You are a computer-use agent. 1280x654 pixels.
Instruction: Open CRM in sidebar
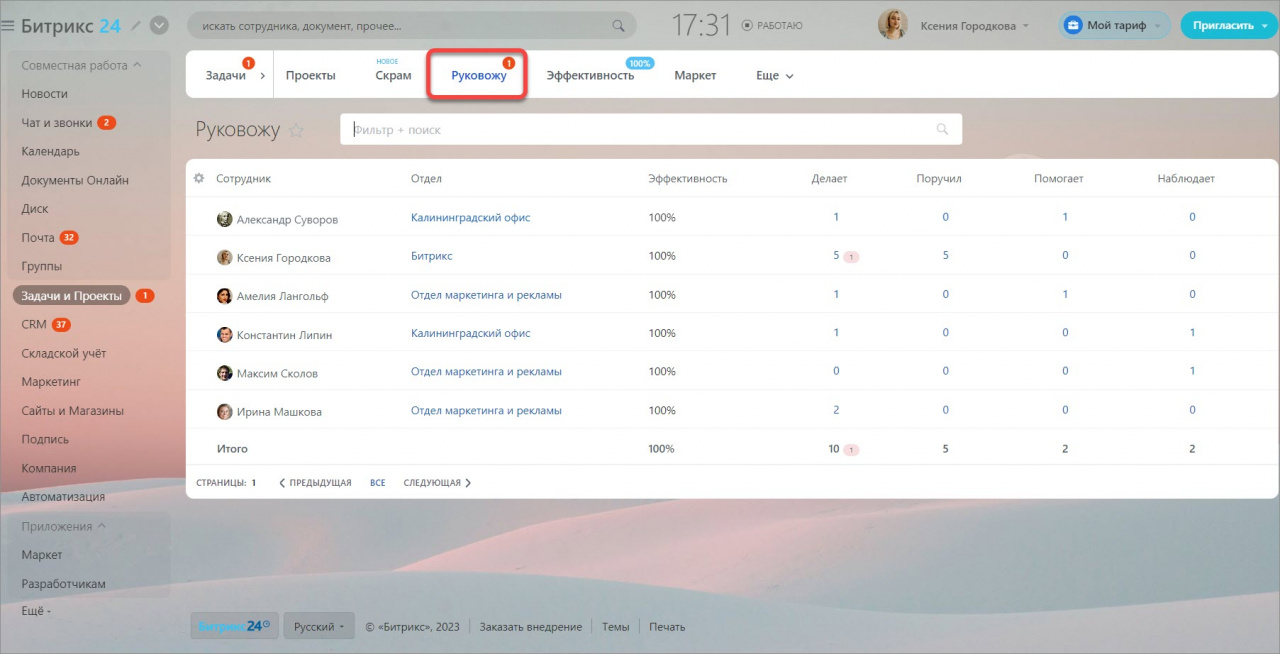(34, 324)
